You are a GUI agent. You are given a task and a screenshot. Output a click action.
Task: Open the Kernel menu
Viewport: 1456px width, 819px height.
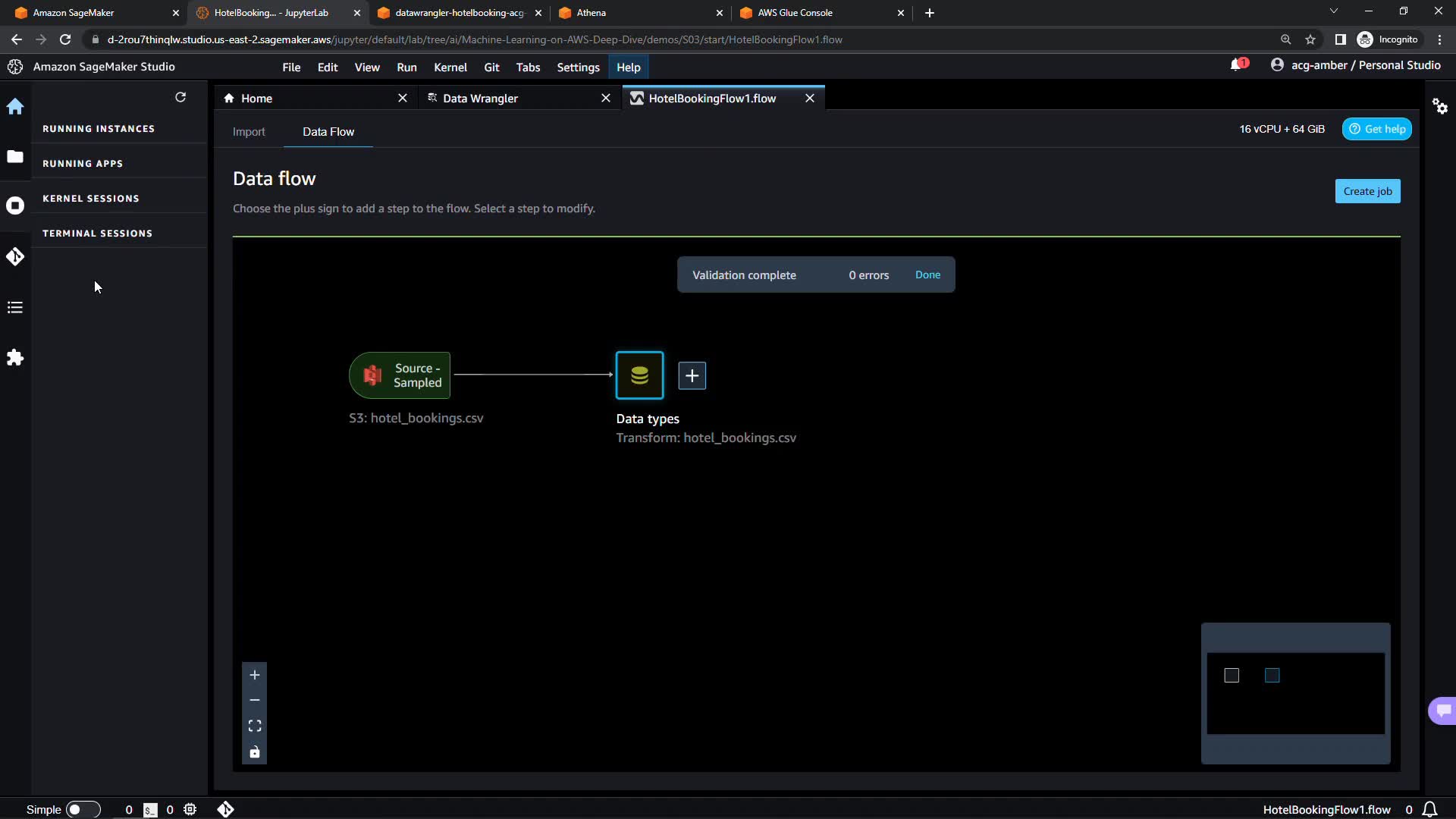450,67
